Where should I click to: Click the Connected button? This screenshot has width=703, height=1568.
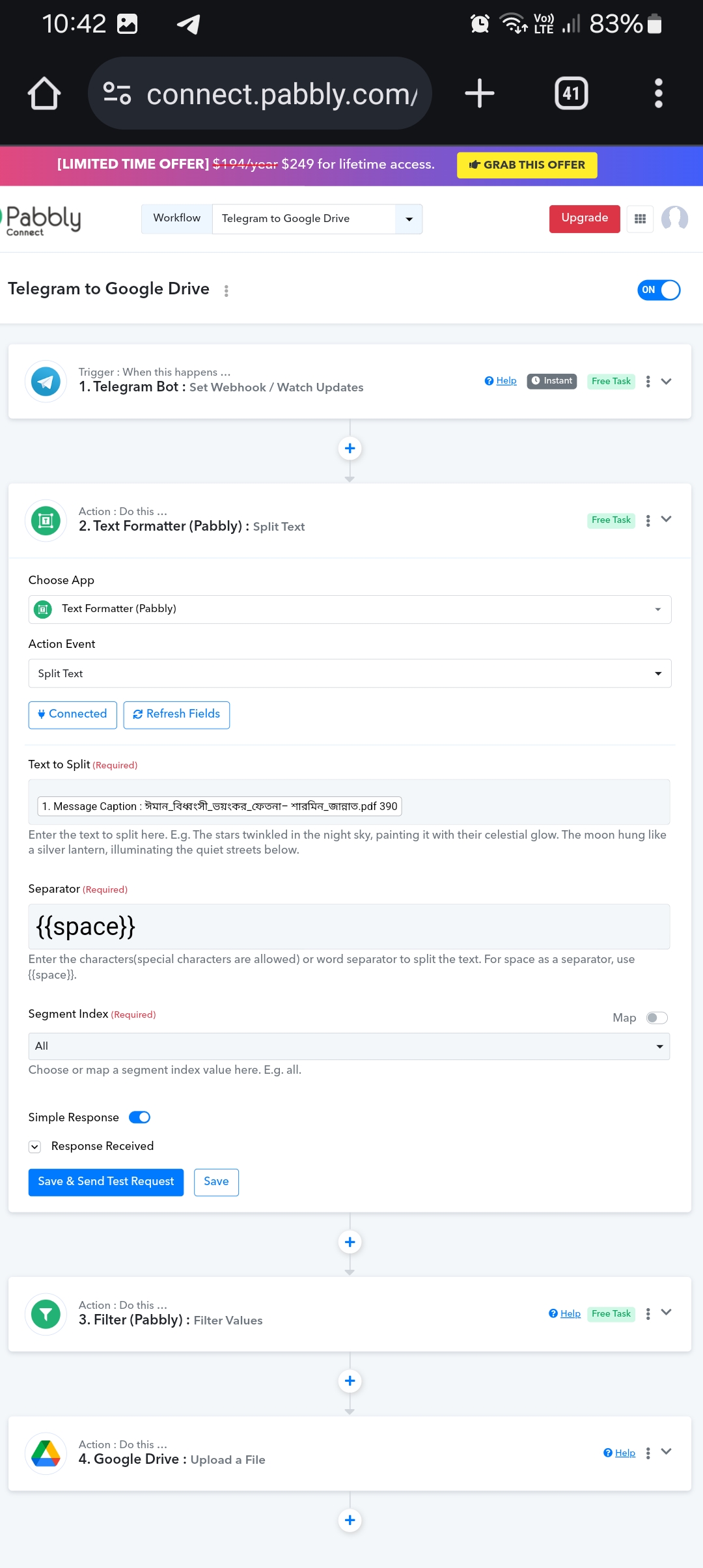click(x=73, y=714)
